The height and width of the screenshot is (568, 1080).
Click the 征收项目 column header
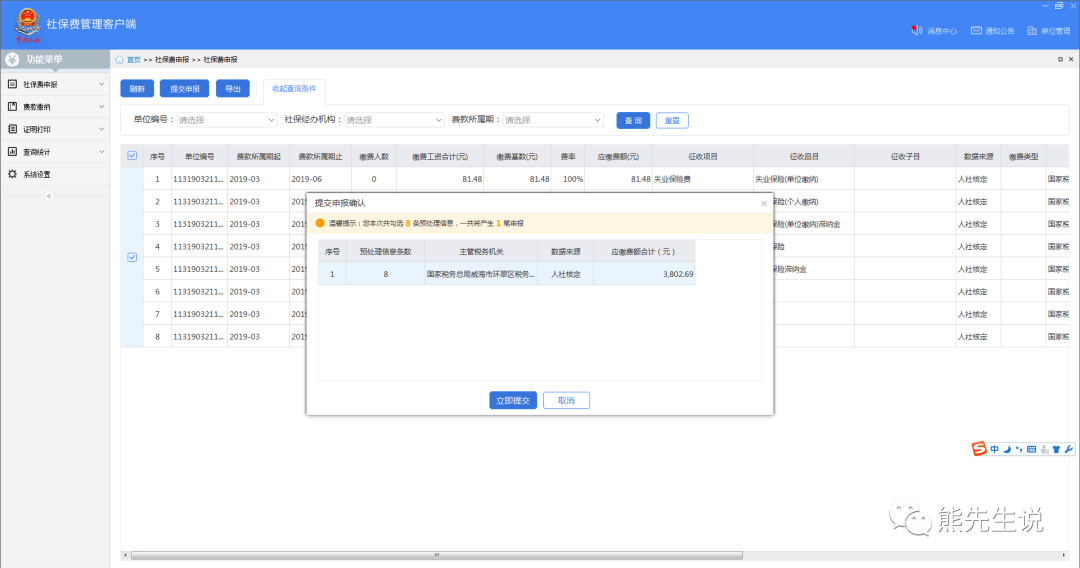click(703, 156)
